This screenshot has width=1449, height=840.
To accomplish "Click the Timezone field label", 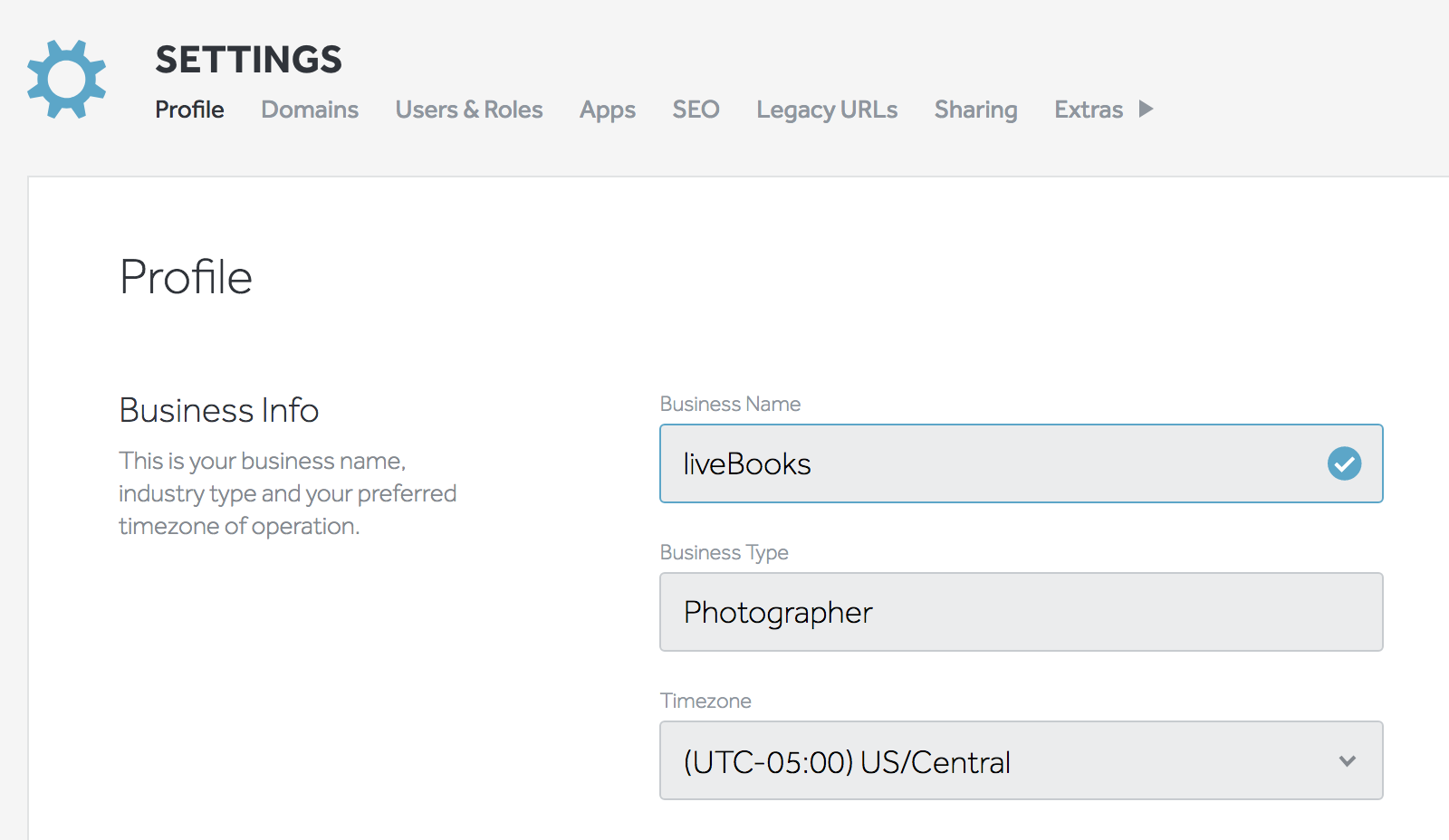I will [705, 701].
